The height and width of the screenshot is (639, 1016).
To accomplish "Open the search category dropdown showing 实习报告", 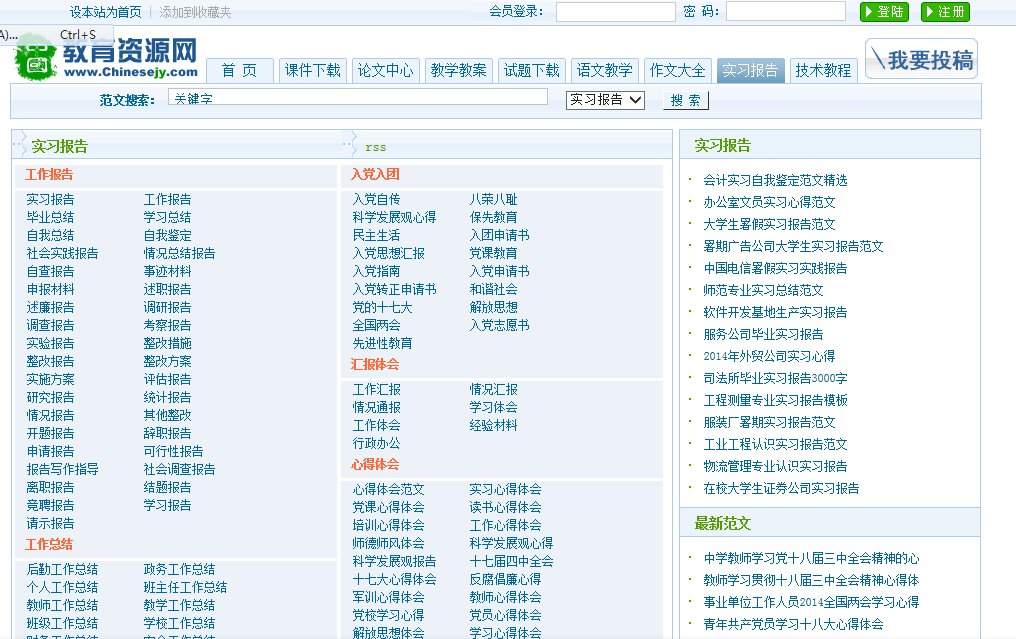I will click(604, 100).
